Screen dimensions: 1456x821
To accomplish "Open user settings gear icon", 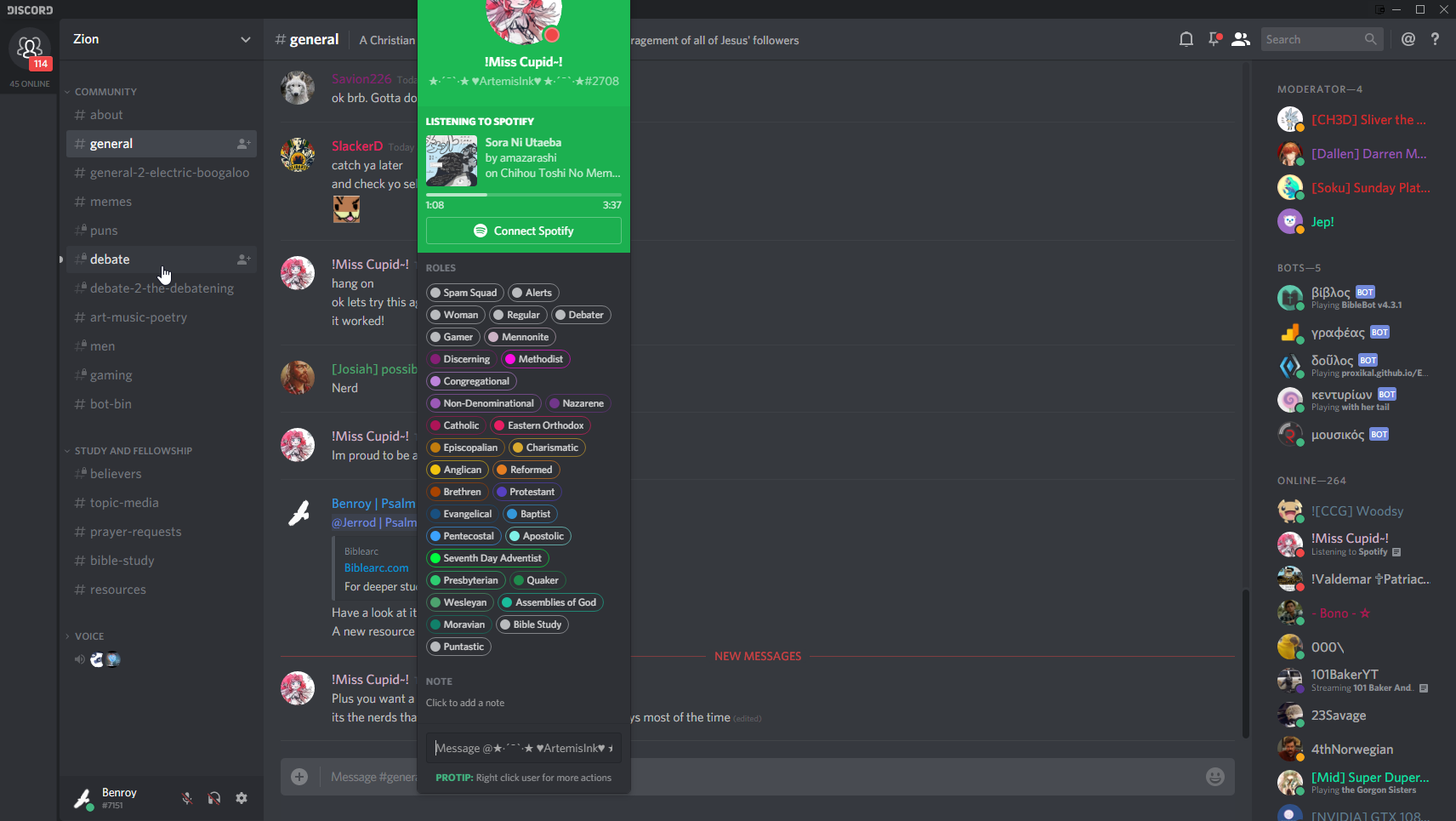I will 242,798.
